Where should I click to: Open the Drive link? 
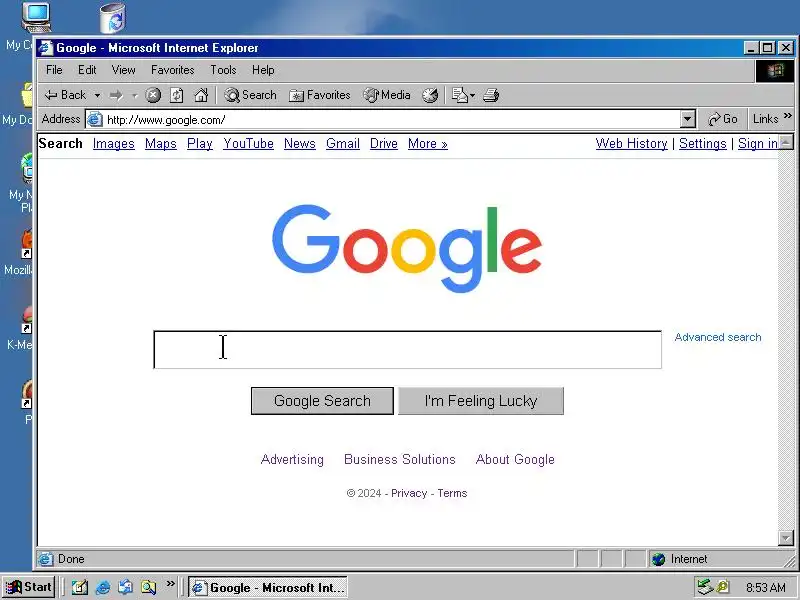click(x=384, y=144)
